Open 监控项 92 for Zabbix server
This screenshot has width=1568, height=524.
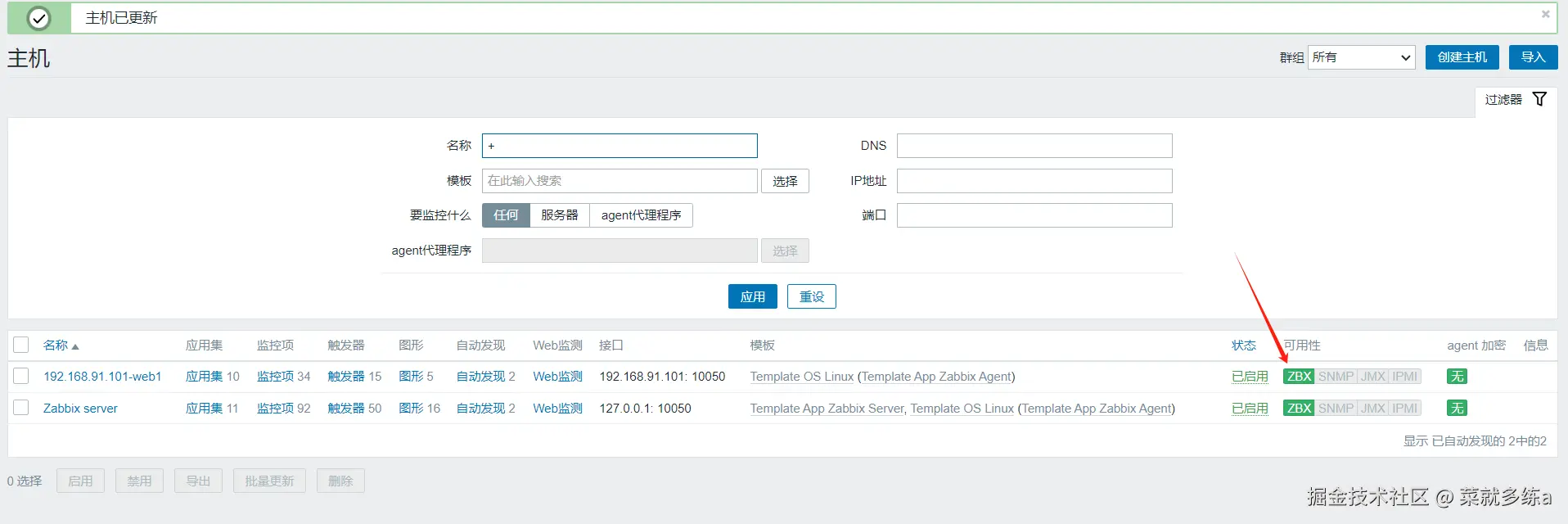click(x=275, y=409)
